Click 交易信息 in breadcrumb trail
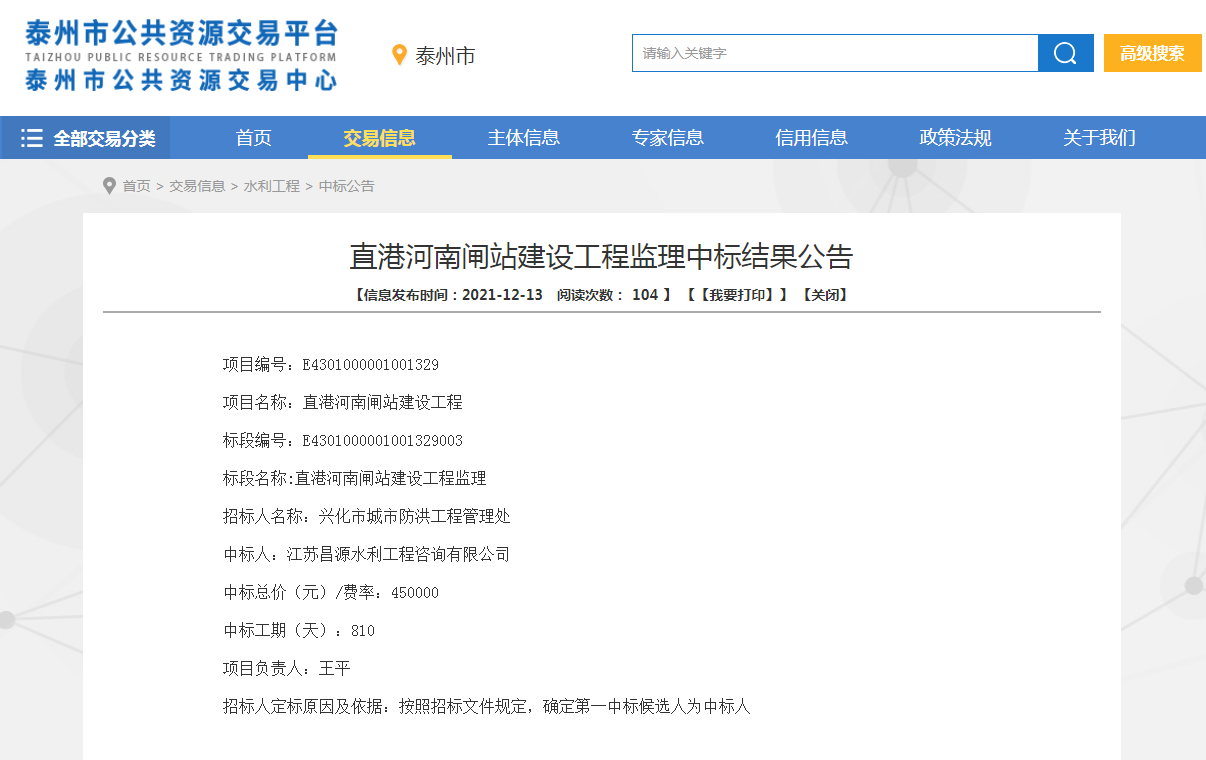 point(197,186)
